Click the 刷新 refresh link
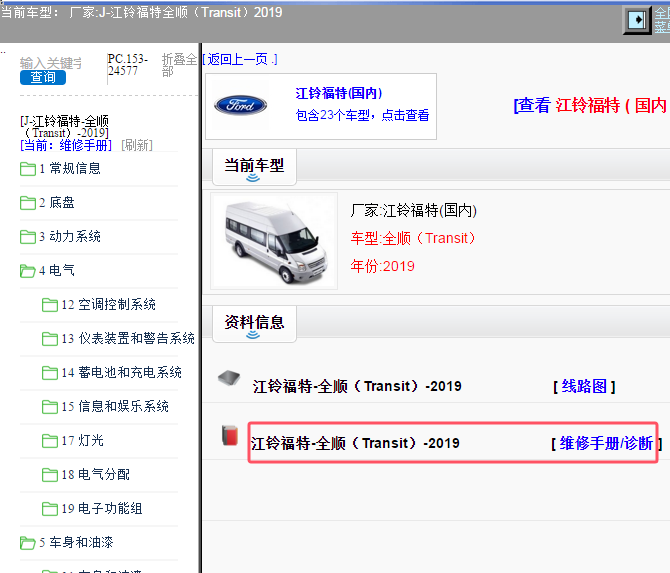The image size is (670, 573). click(137, 145)
